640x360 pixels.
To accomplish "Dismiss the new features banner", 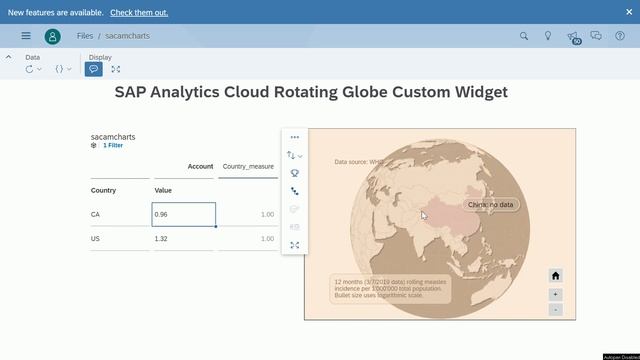I will (629, 12).
